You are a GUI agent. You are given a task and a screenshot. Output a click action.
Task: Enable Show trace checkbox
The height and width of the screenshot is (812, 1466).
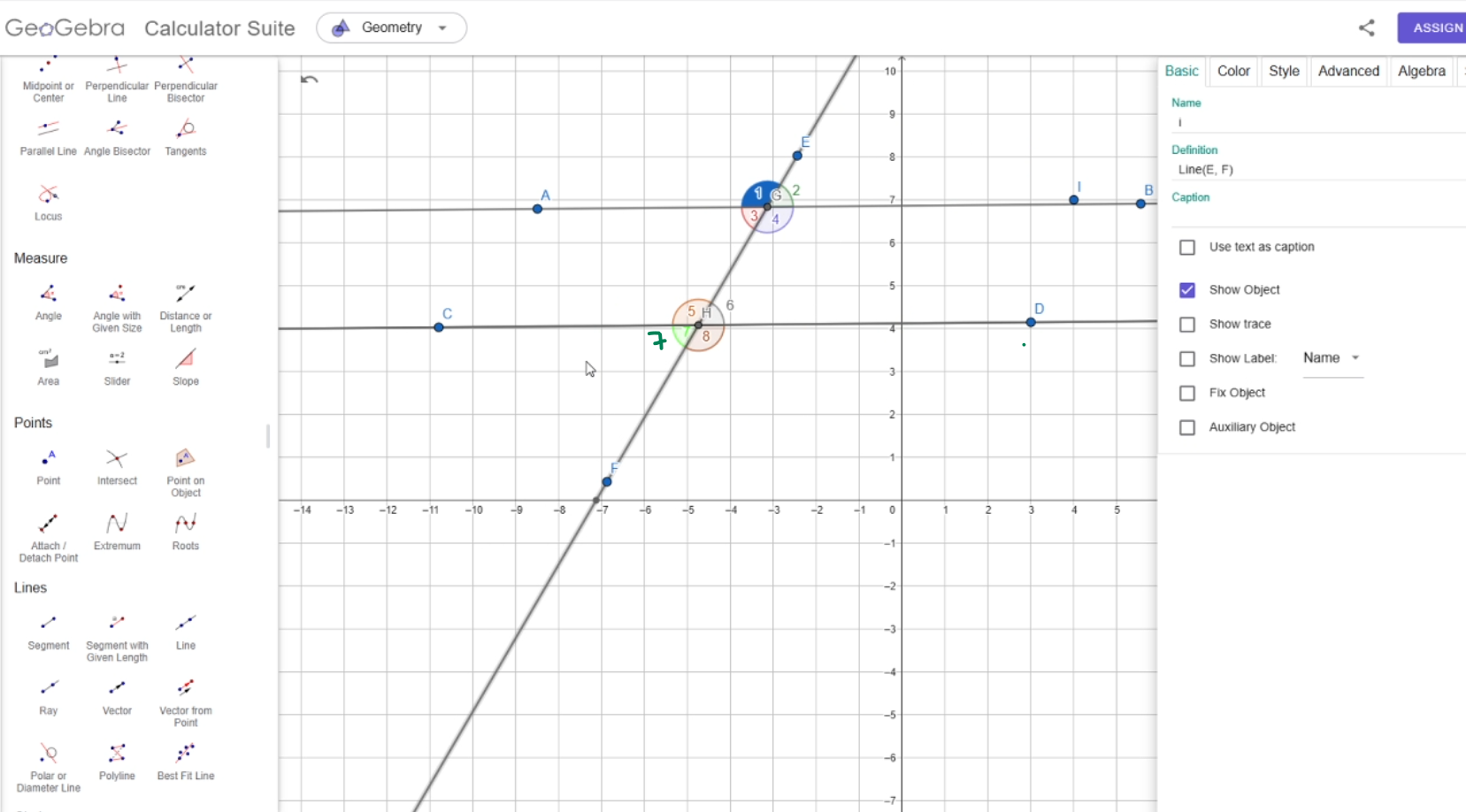pos(1187,325)
